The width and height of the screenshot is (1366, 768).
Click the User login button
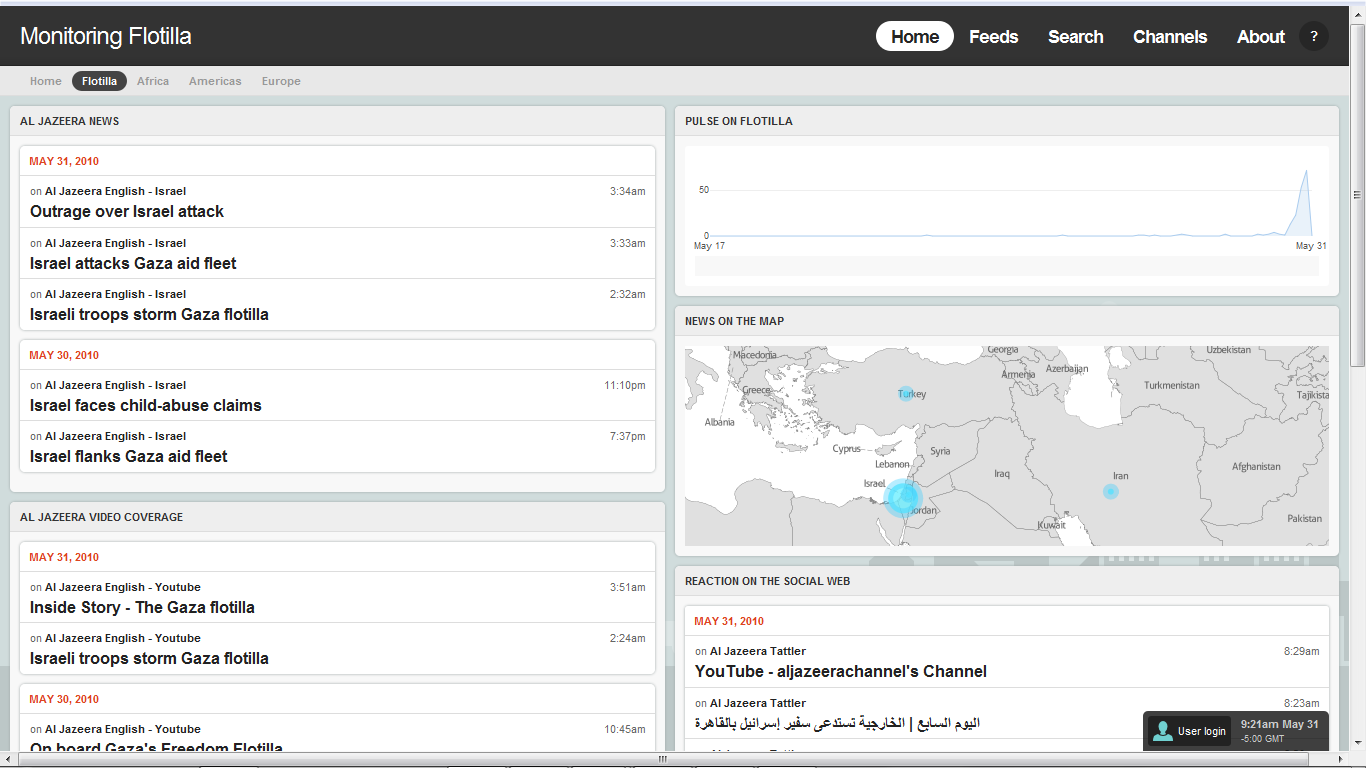(1188, 731)
